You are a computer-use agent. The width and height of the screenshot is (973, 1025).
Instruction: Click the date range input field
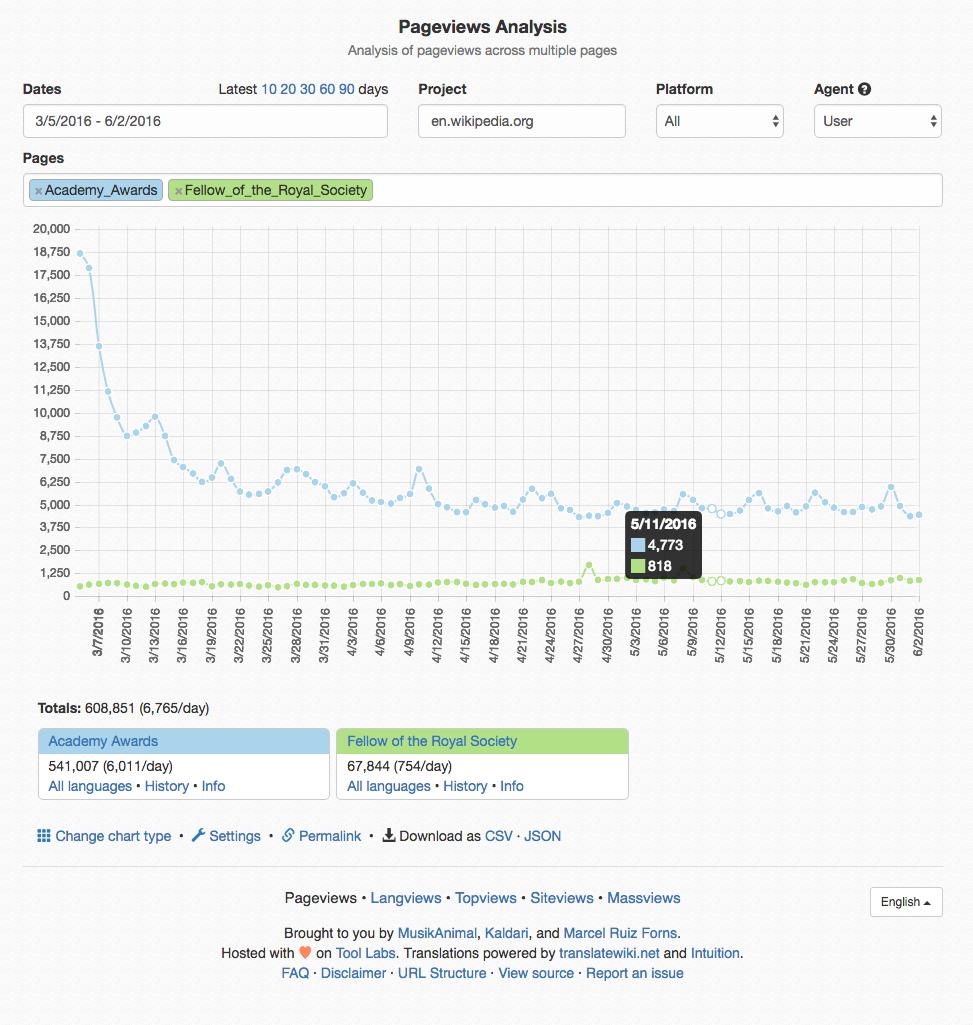pyautogui.click(x=205, y=121)
